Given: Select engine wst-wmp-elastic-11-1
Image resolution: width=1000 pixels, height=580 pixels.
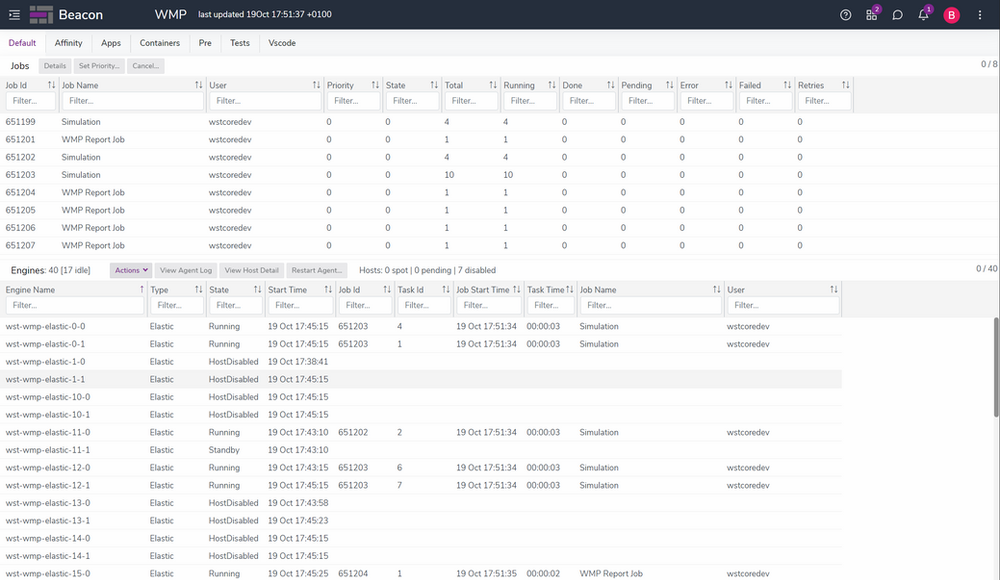Looking at the screenshot, I should [x=421, y=450].
